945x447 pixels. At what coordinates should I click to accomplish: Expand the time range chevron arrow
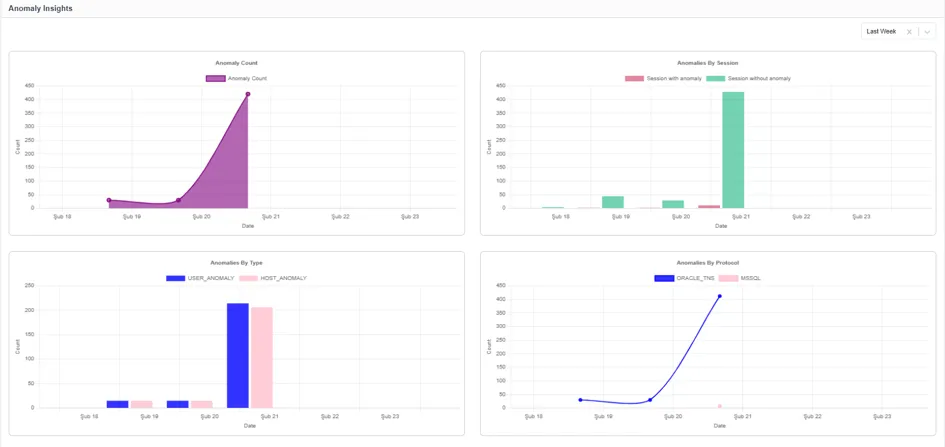pos(927,32)
